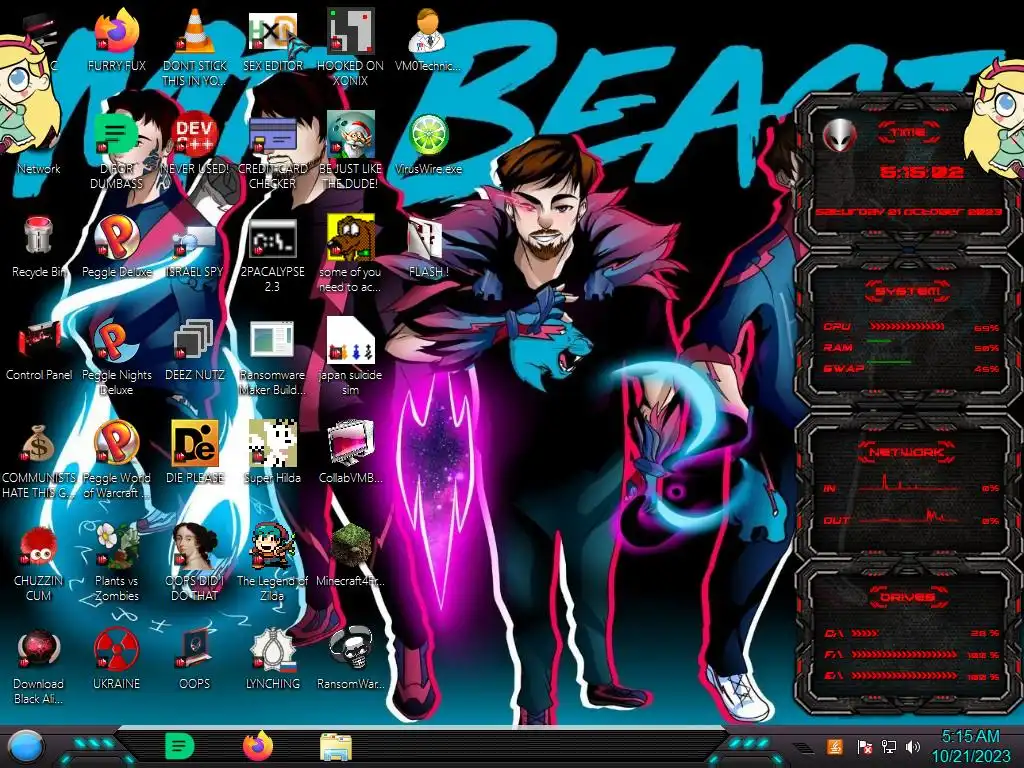This screenshot has width=1024, height=768.
Task: Click the taskbar clock showing 5:15 AM
Action: click(970, 747)
